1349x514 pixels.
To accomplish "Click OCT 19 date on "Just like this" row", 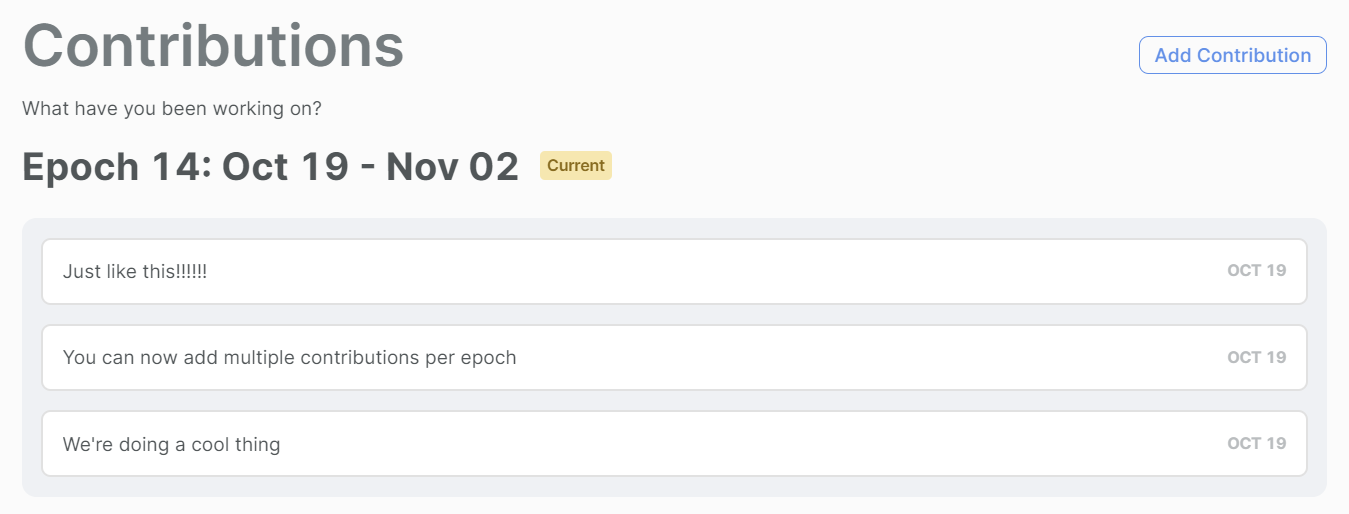I will click(x=1257, y=271).
